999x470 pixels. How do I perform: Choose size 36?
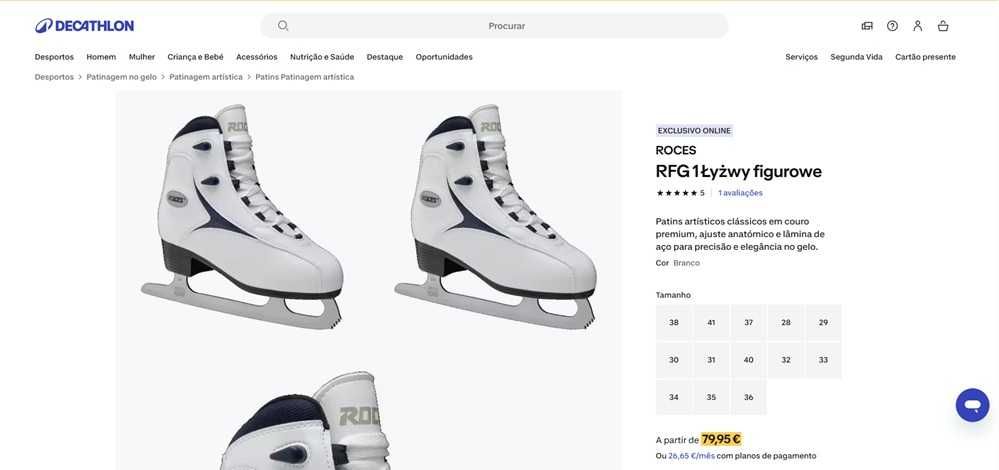pyautogui.click(x=748, y=397)
